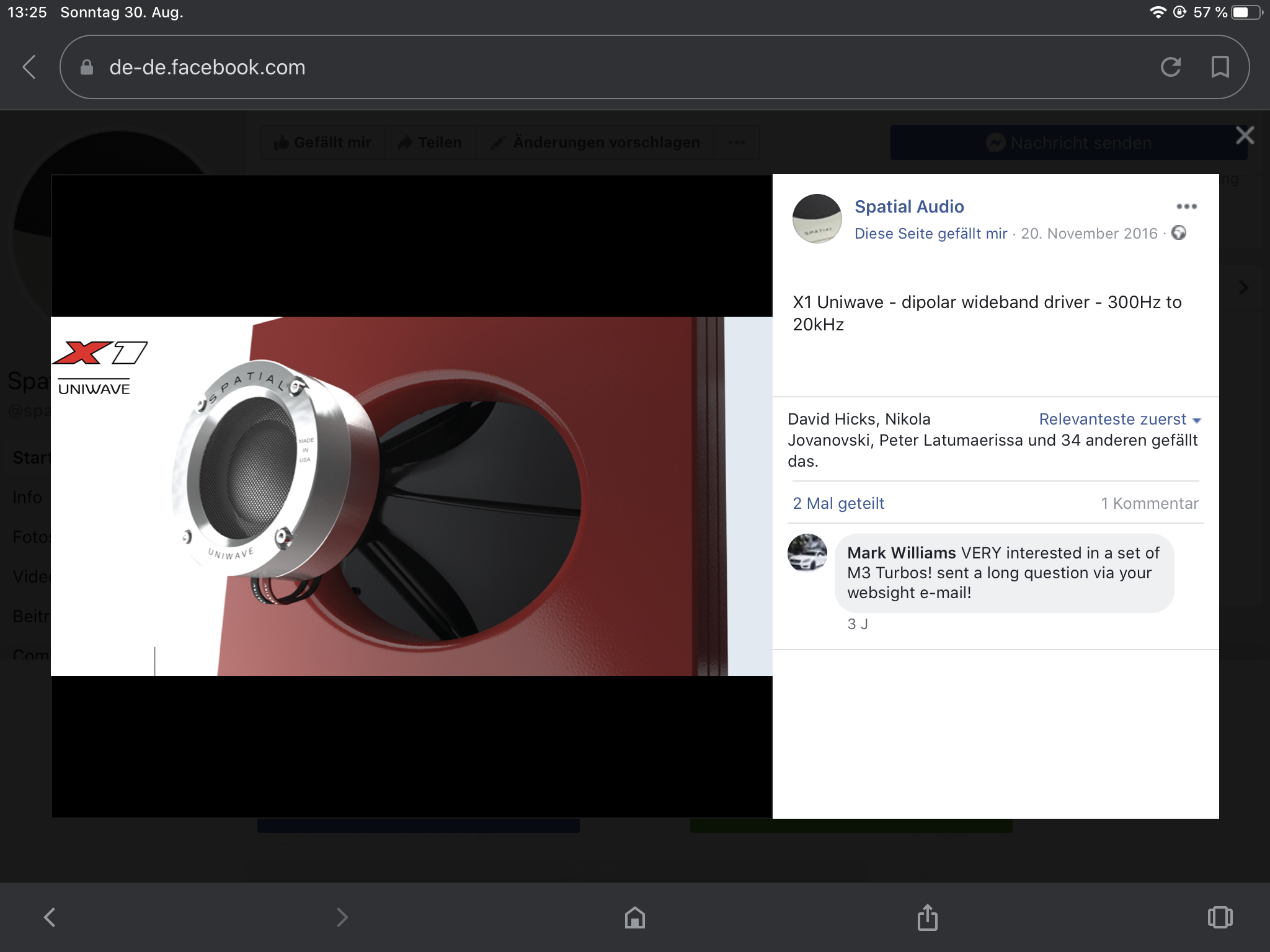The image size is (1270, 952).
Task: Go forward using the bottom toolbar arrow
Action: click(342, 917)
